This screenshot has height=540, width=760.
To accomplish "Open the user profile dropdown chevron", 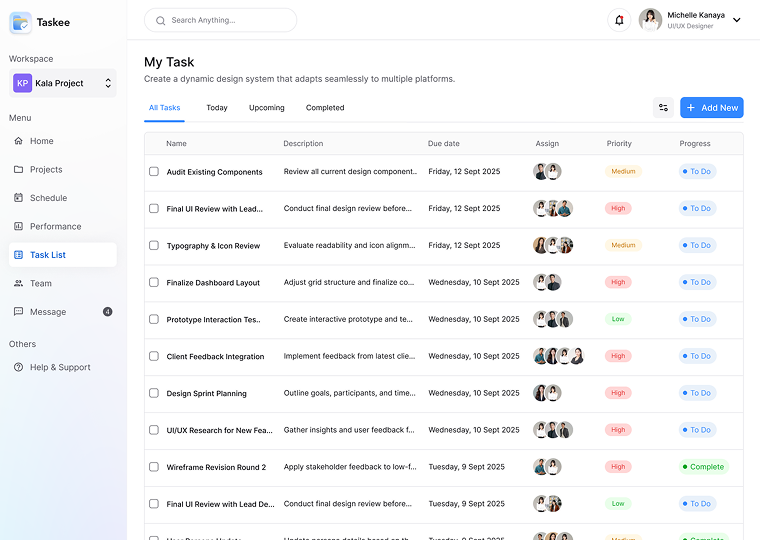I will pos(736,20).
